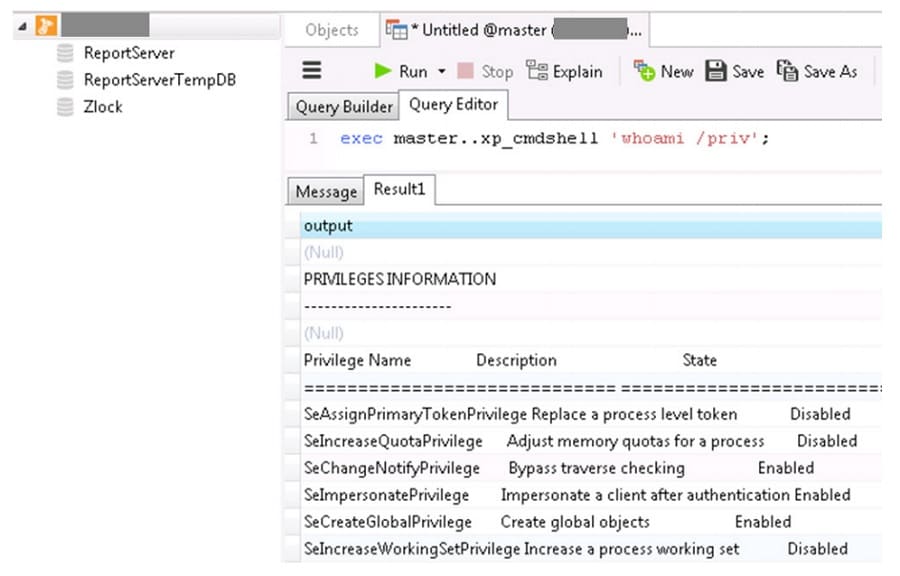Switch to the Message tab
This screenshot has width=900, height=576.
pos(326,191)
